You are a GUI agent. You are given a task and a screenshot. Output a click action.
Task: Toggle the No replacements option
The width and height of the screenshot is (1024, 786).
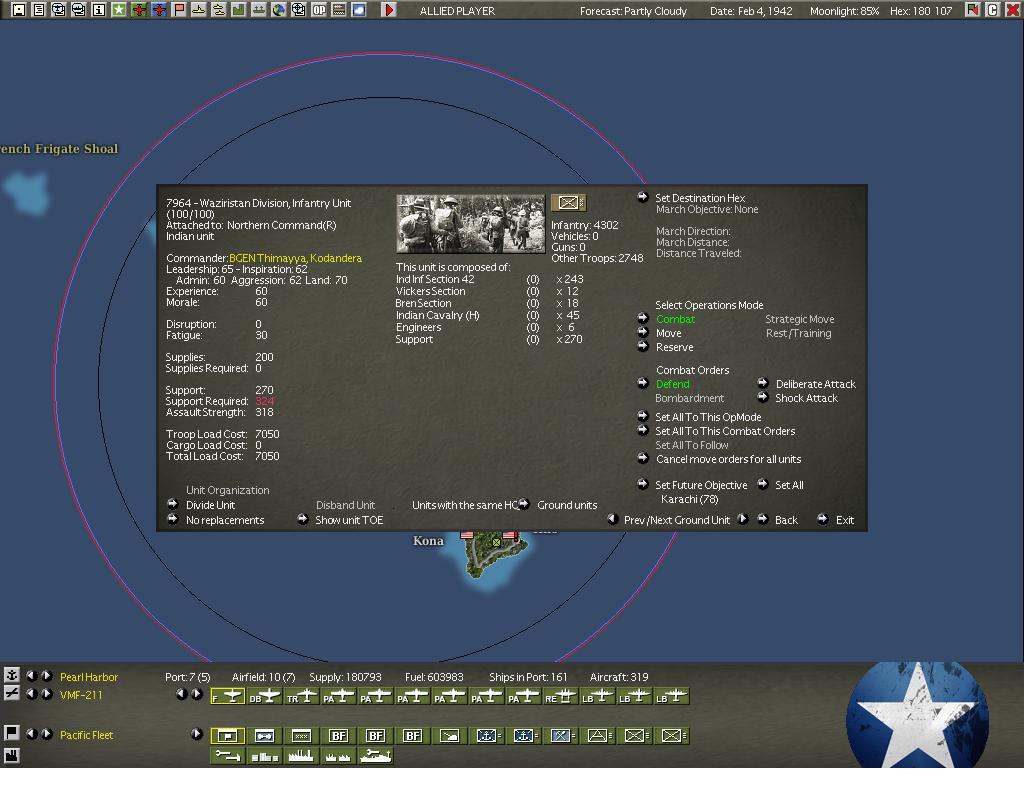(x=225, y=520)
